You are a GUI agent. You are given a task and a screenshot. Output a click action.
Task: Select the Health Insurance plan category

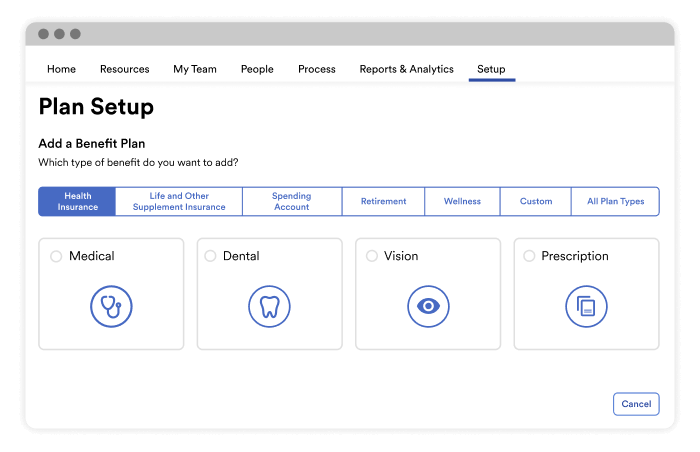point(77,201)
